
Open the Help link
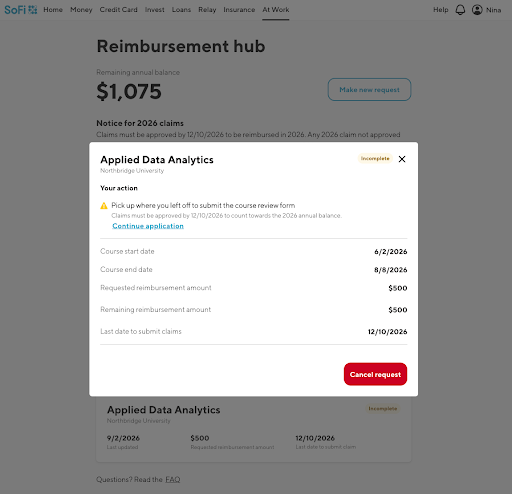[441, 10]
